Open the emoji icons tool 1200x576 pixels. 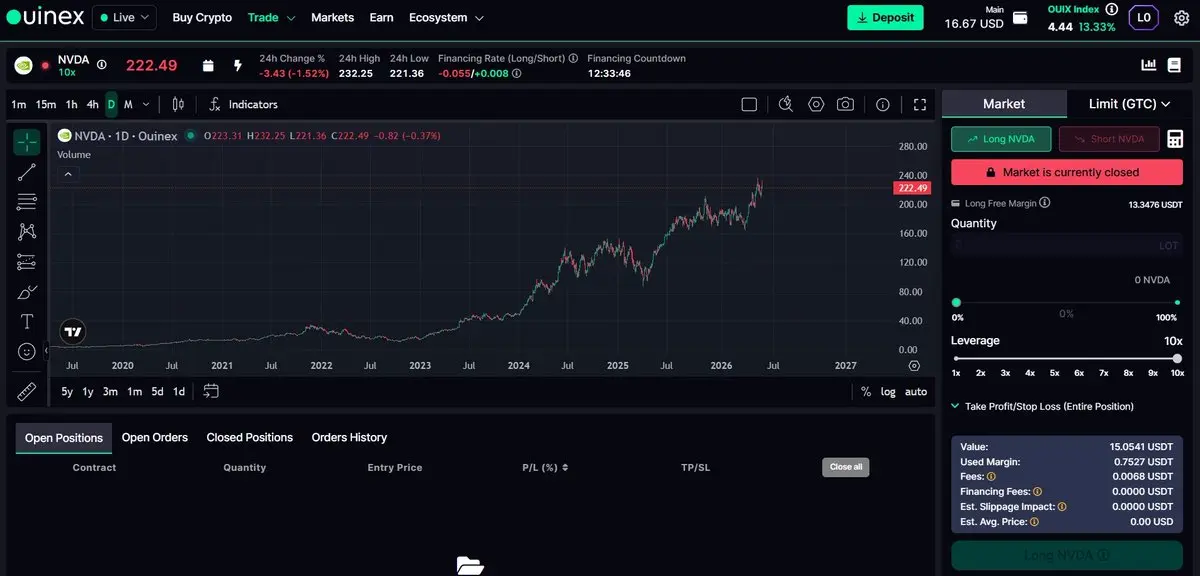[27, 352]
